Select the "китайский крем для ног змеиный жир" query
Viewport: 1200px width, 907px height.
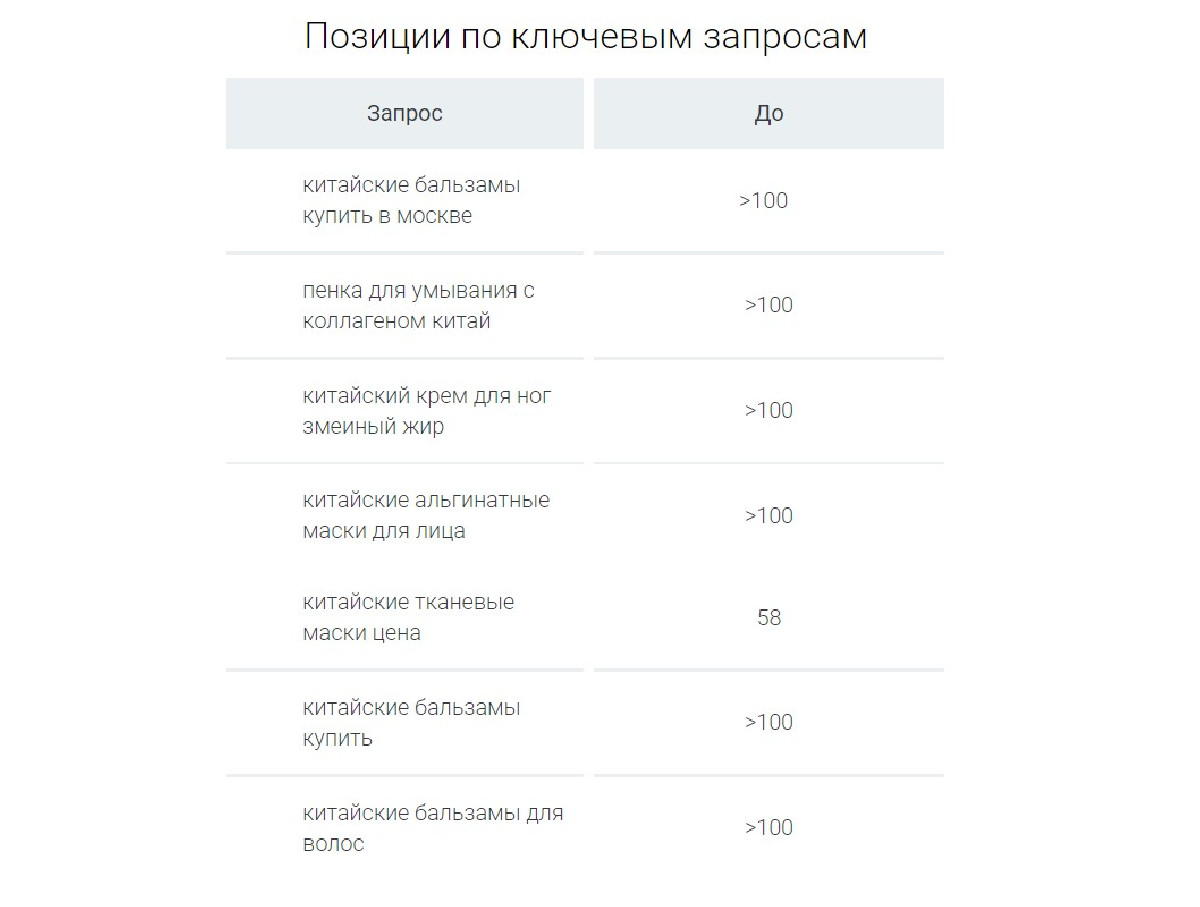click(427, 411)
